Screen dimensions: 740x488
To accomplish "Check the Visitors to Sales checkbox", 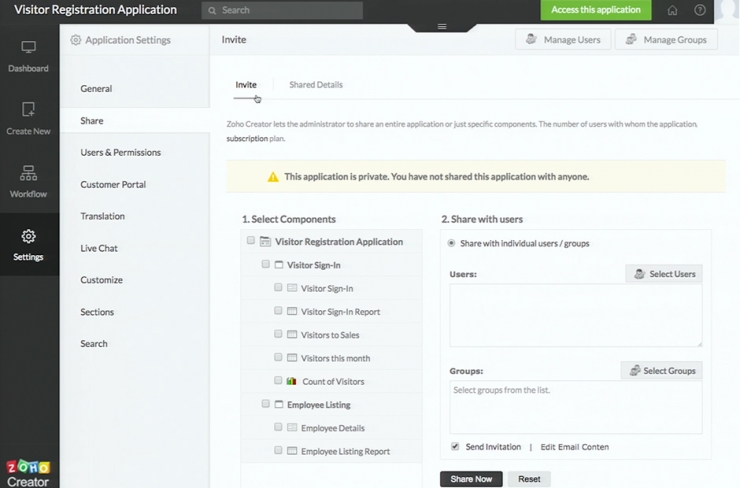I will 278,334.
